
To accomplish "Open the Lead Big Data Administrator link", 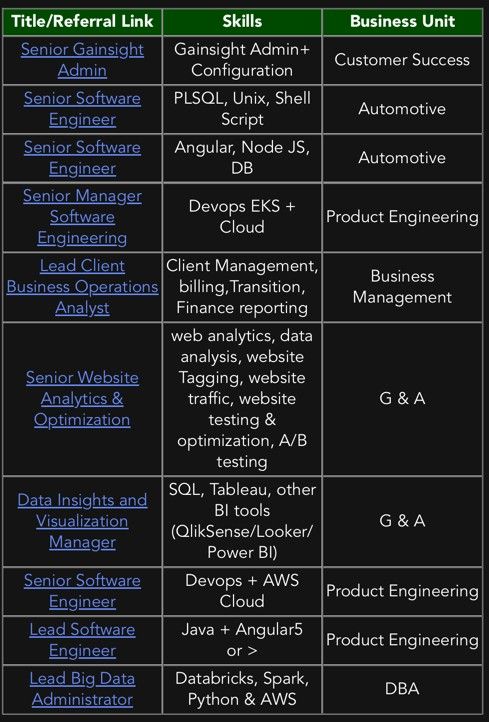I will coord(82,689).
